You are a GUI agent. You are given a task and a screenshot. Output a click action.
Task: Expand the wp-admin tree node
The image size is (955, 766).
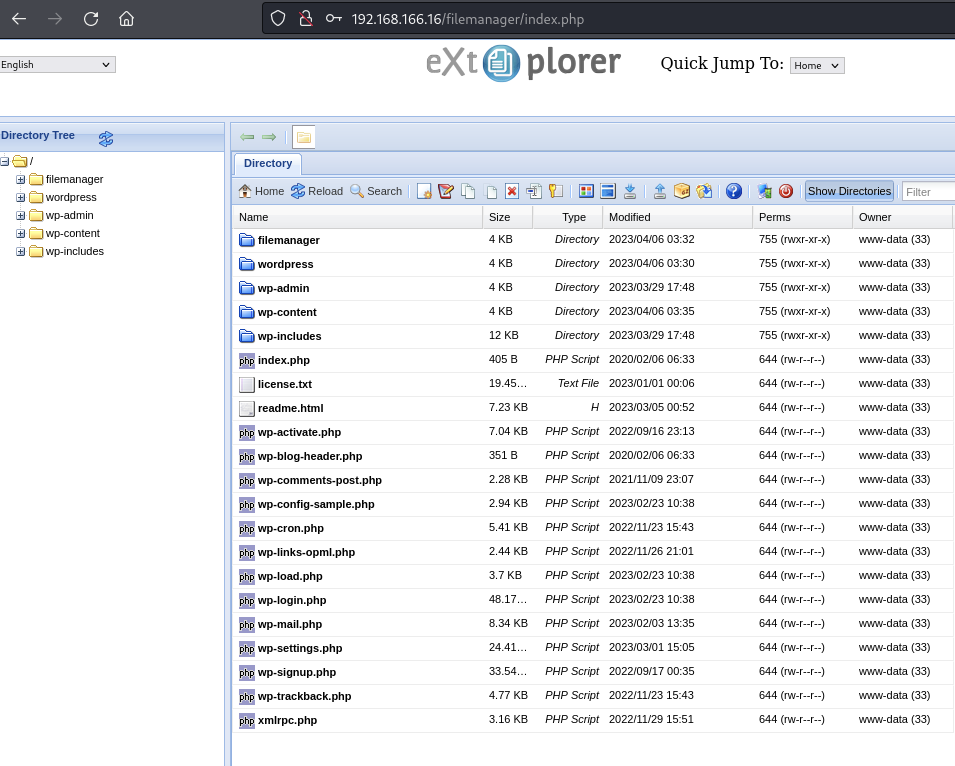[x=21, y=215]
